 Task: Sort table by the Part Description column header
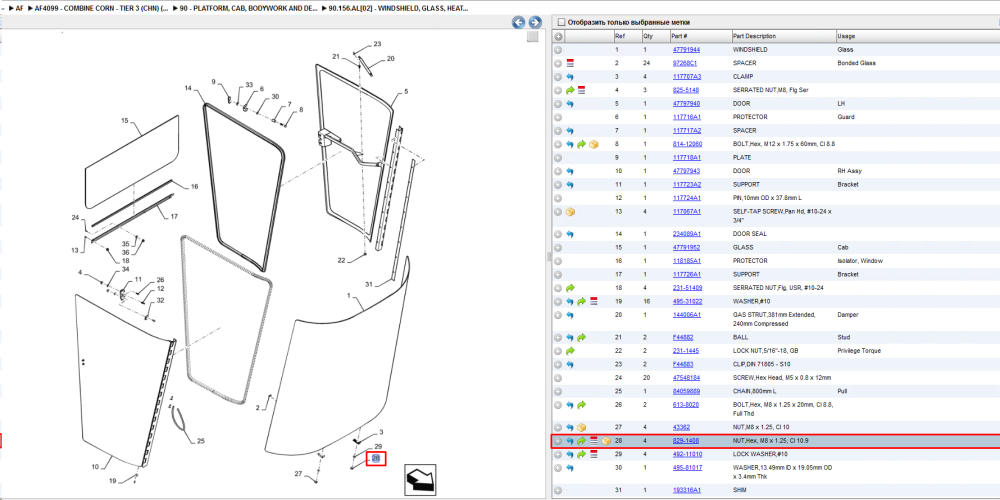click(783, 36)
